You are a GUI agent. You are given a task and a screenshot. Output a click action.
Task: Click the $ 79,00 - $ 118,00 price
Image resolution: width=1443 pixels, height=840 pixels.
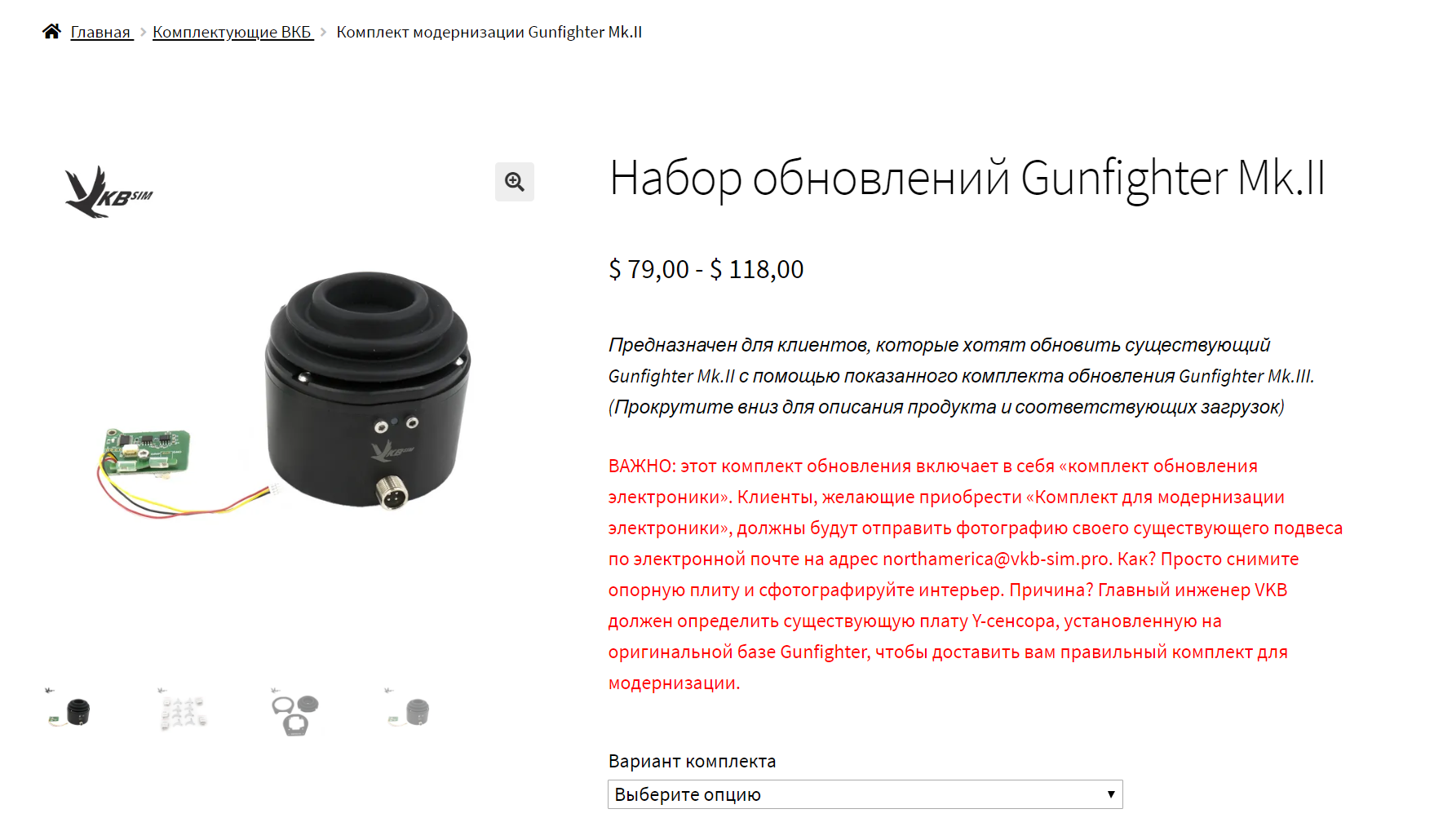(706, 269)
